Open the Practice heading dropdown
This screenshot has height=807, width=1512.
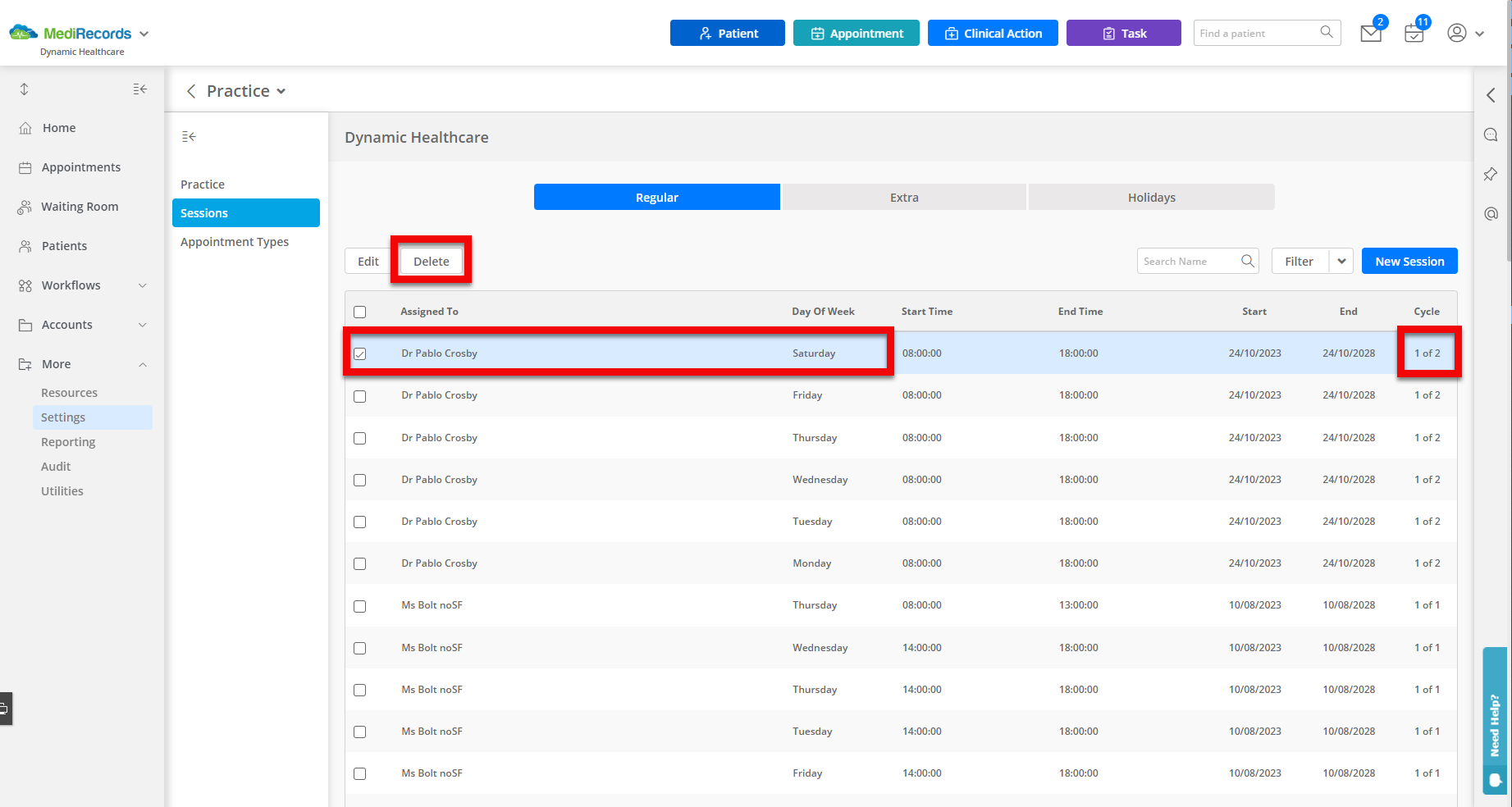coord(281,91)
